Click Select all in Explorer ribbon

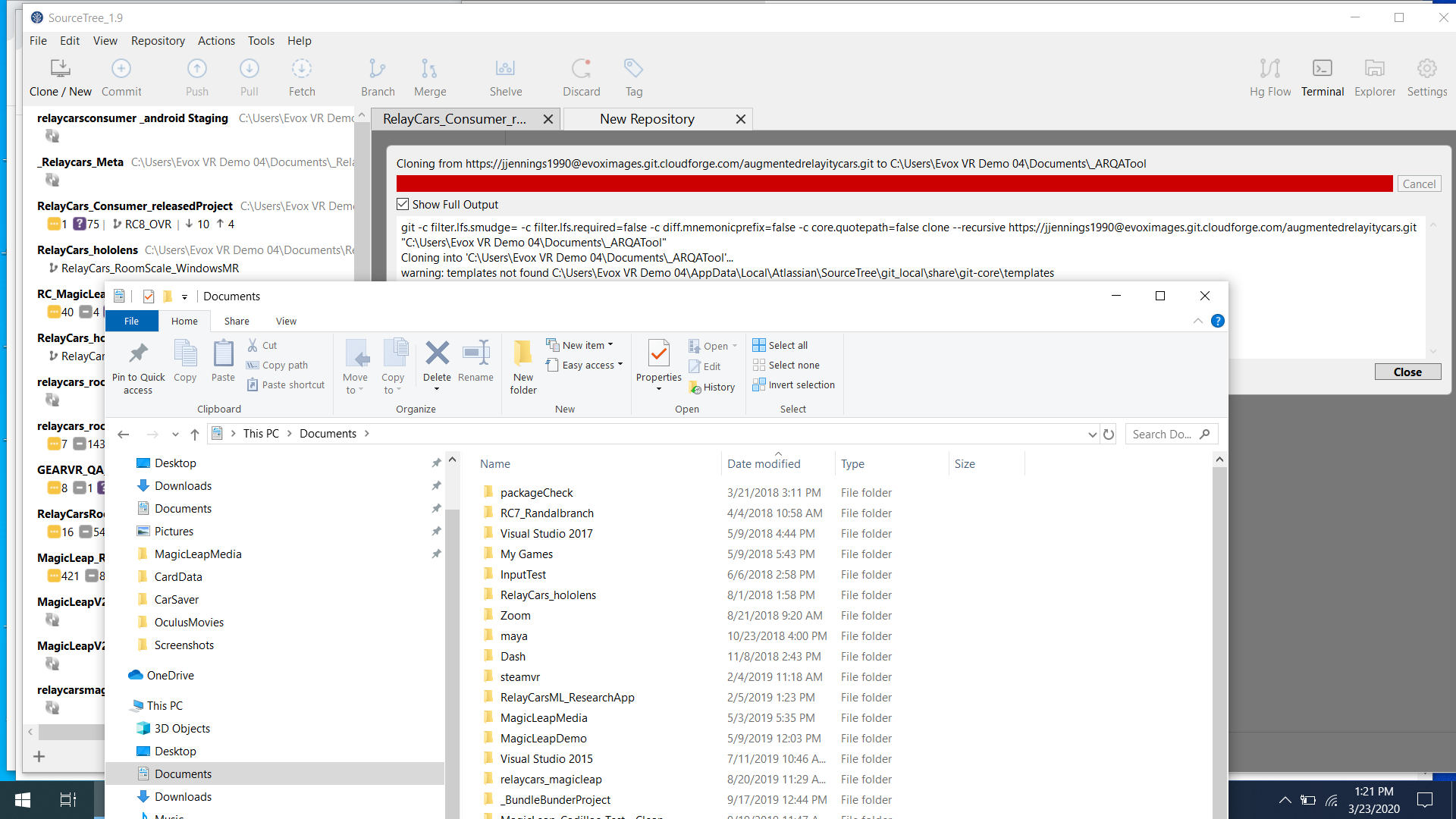[780, 345]
